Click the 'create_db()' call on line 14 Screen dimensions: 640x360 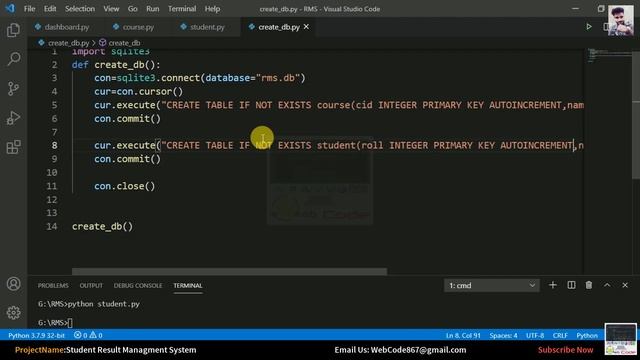pyautogui.click(x=102, y=227)
